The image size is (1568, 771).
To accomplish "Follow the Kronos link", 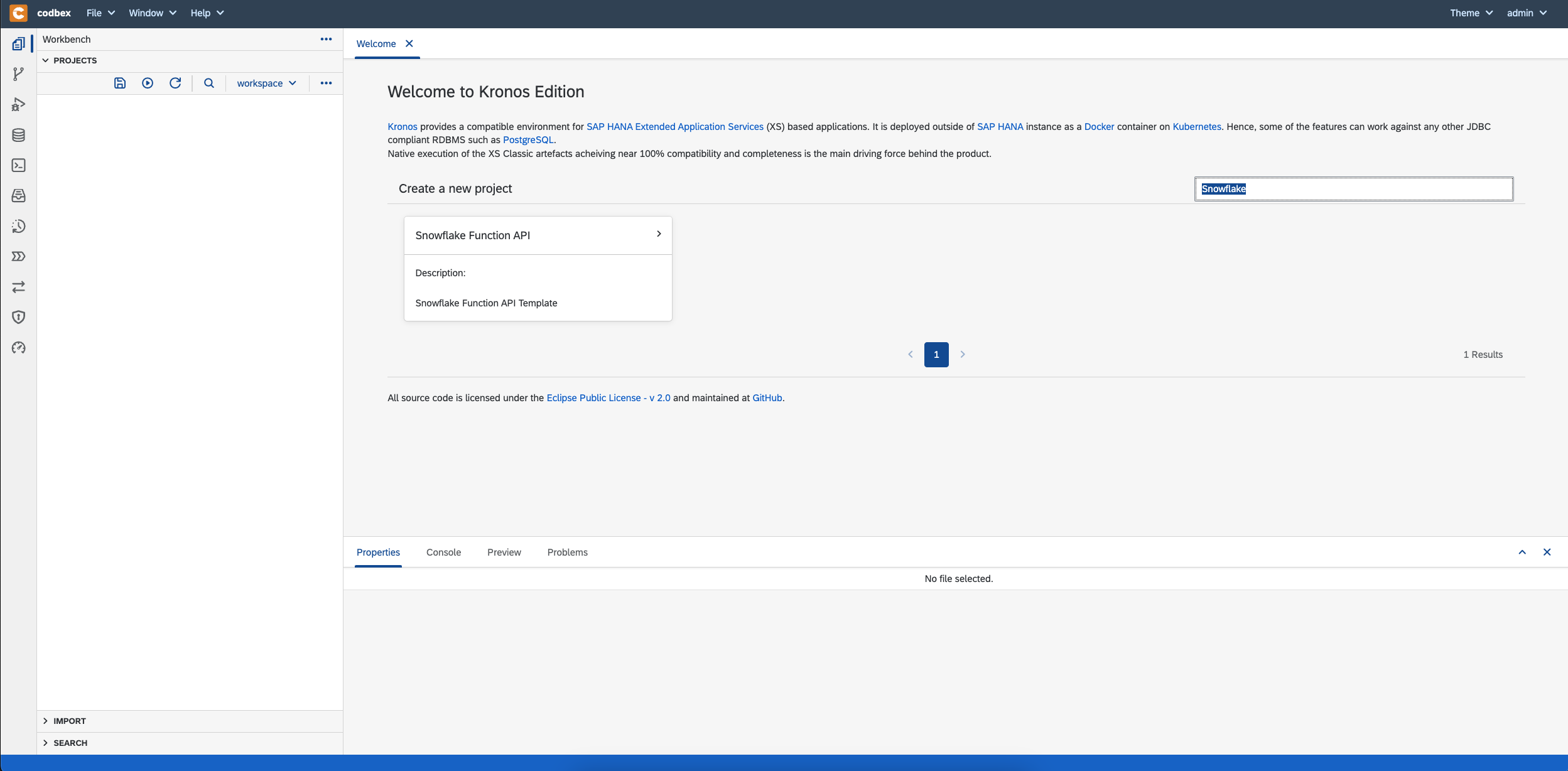I will [x=403, y=126].
